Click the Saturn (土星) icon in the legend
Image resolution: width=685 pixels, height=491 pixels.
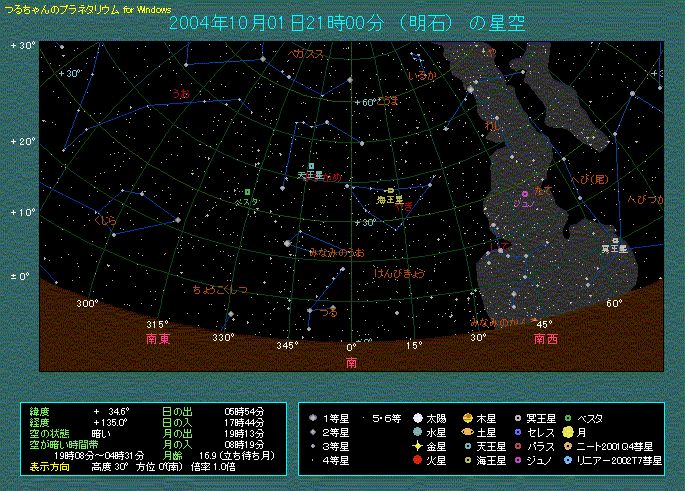pyautogui.click(x=467, y=432)
